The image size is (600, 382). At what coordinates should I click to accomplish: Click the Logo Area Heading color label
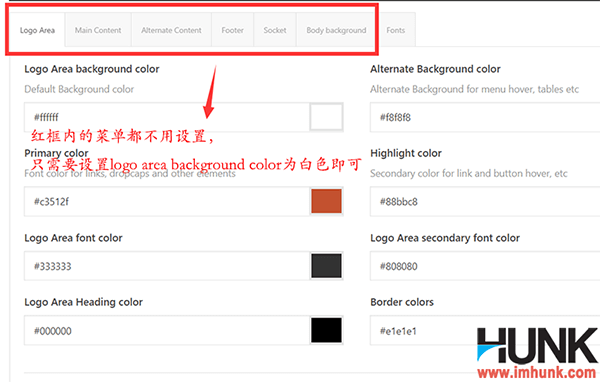83,302
